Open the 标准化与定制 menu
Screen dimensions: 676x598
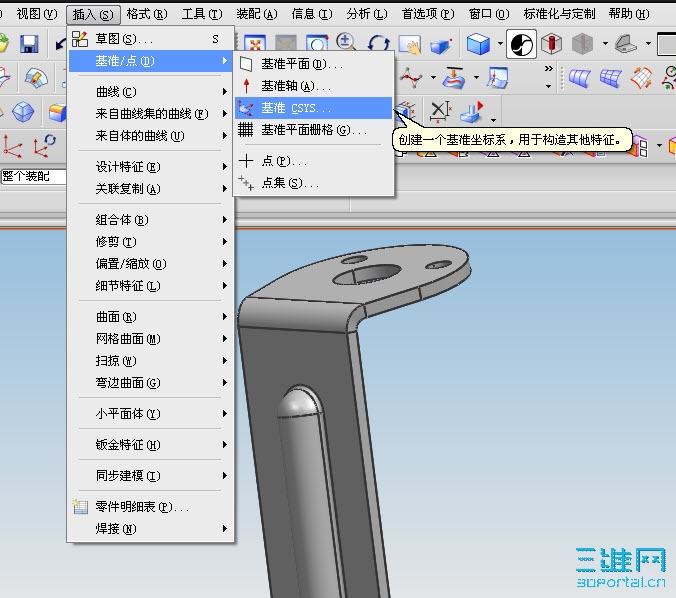click(559, 14)
